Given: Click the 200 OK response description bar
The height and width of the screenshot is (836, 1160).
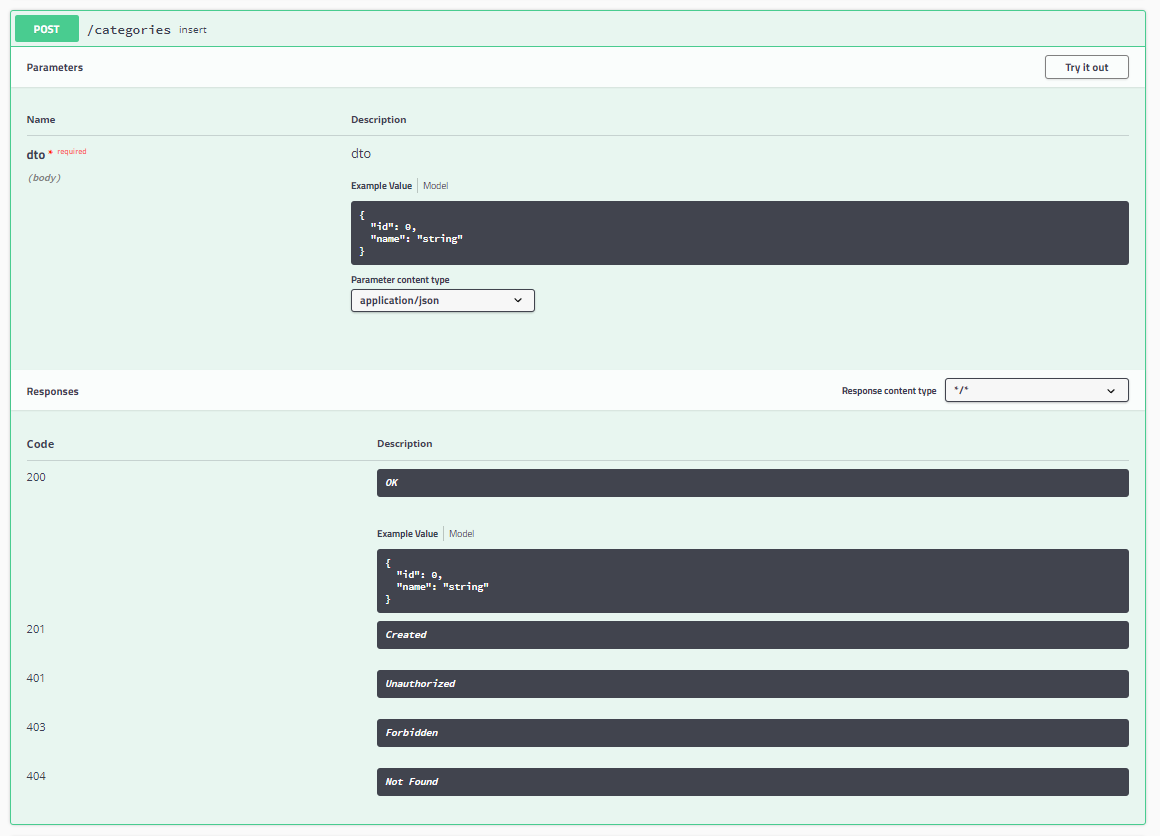Looking at the screenshot, I should pyautogui.click(x=752, y=482).
